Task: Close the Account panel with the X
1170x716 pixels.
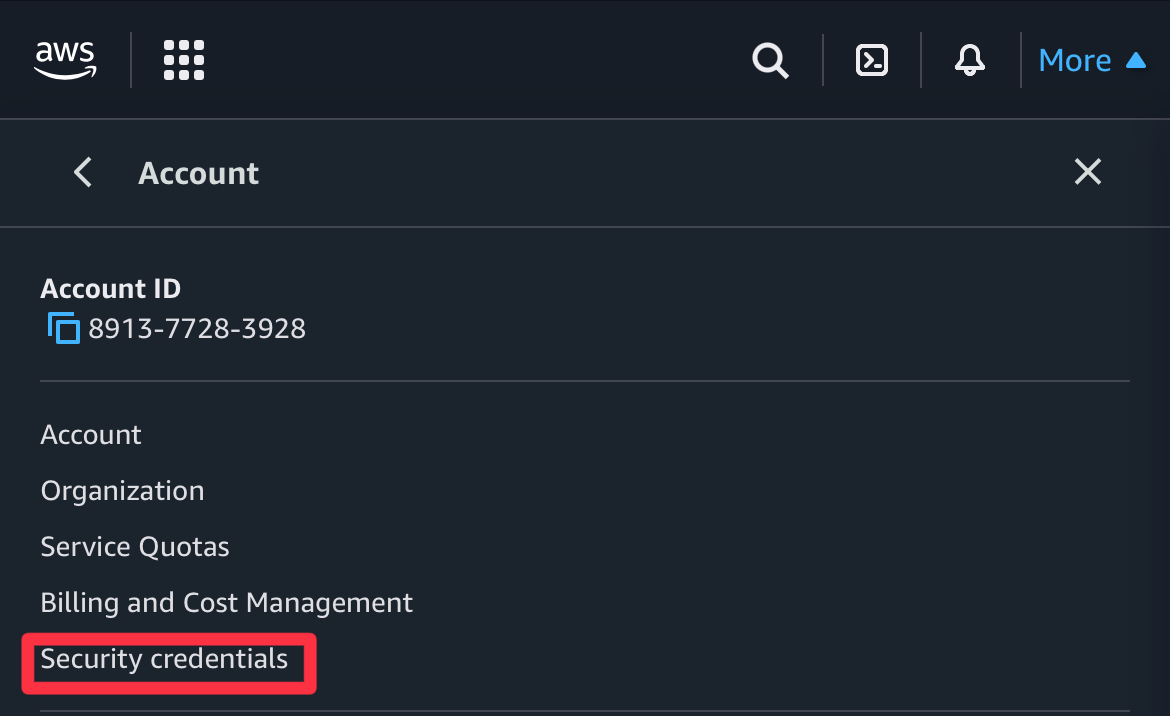Action: [1087, 172]
